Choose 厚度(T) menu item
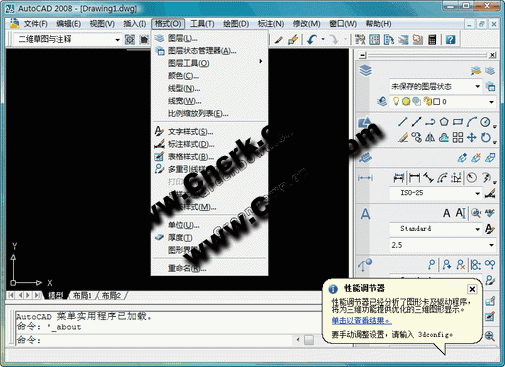 click(x=210, y=237)
